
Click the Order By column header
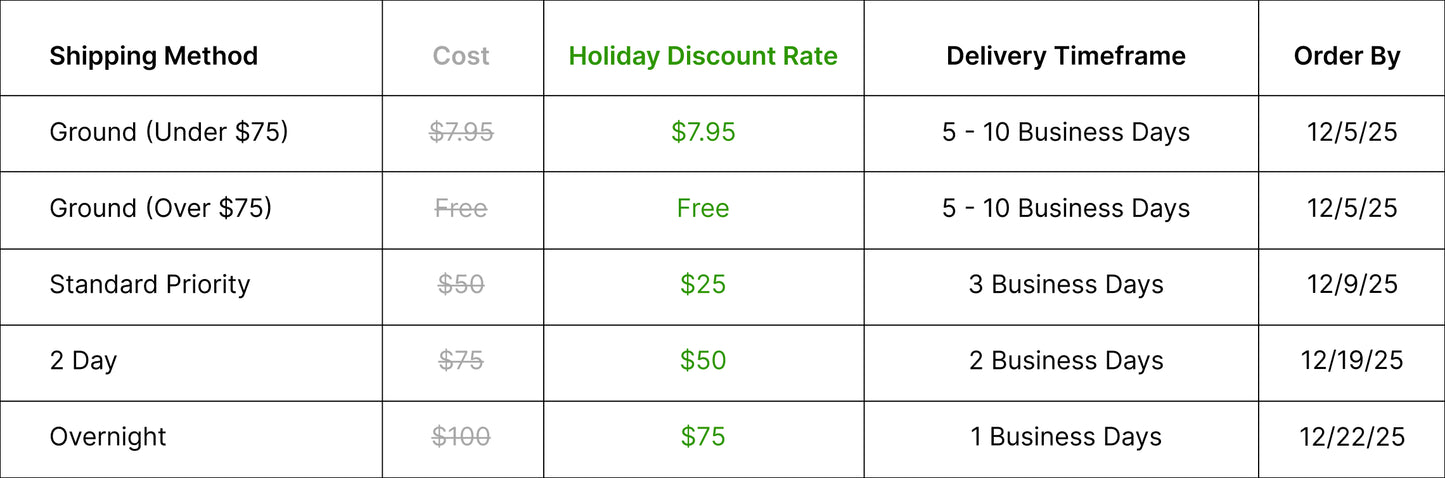point(1347,56)
